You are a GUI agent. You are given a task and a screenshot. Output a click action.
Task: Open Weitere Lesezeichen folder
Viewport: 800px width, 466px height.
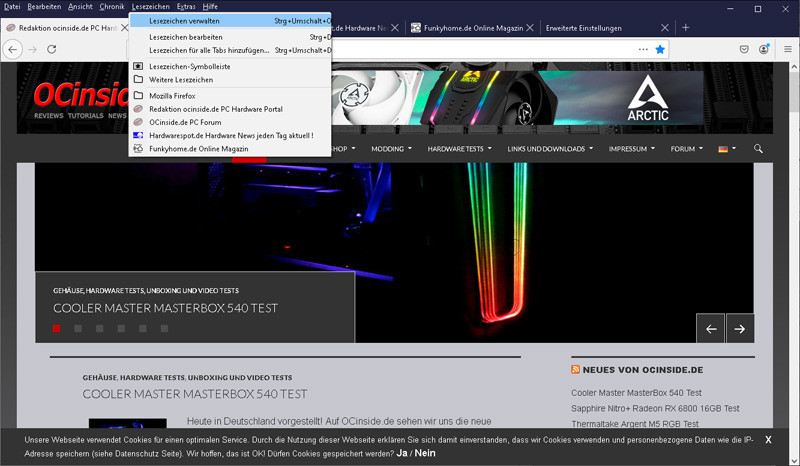click(x=230, y=80)
